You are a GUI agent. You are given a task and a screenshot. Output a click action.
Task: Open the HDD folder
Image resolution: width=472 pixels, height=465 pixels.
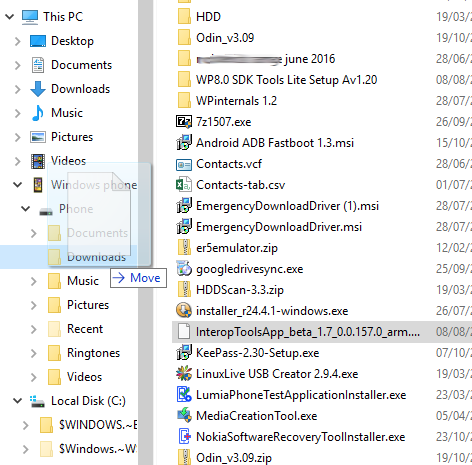tap(208, 17)
